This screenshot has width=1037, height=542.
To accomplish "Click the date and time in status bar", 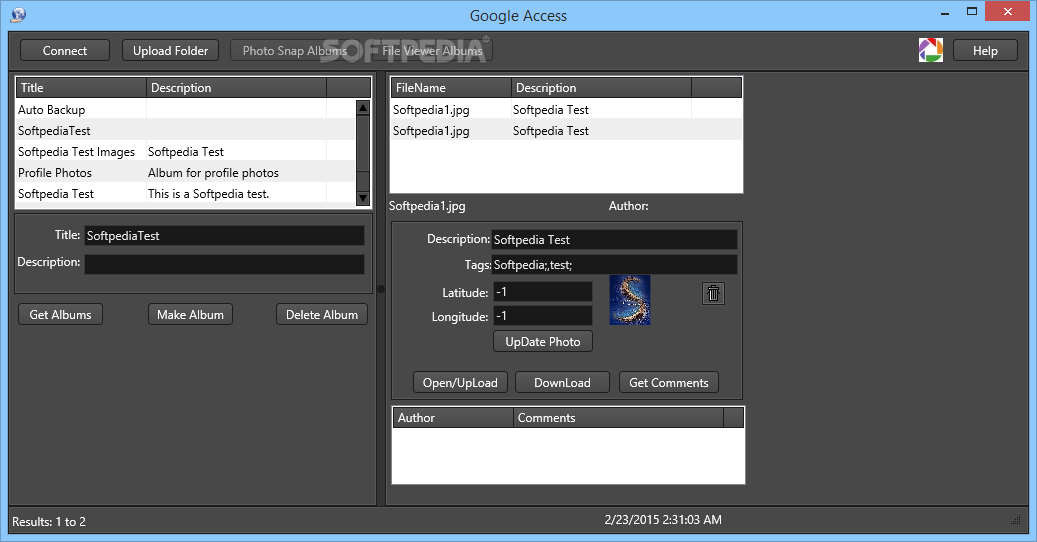I will point(663,520).
